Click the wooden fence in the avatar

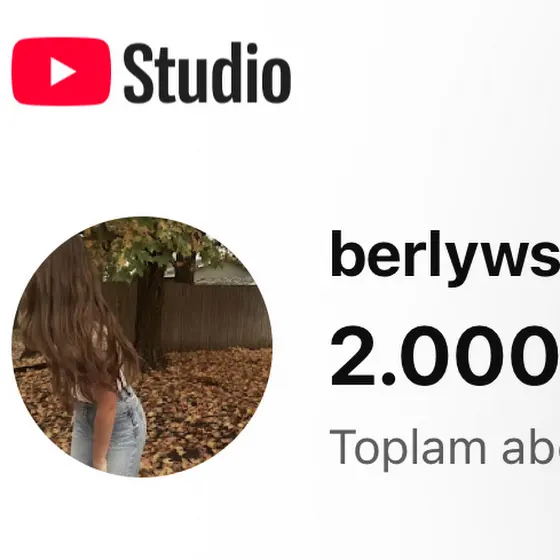tap(214, 316)
